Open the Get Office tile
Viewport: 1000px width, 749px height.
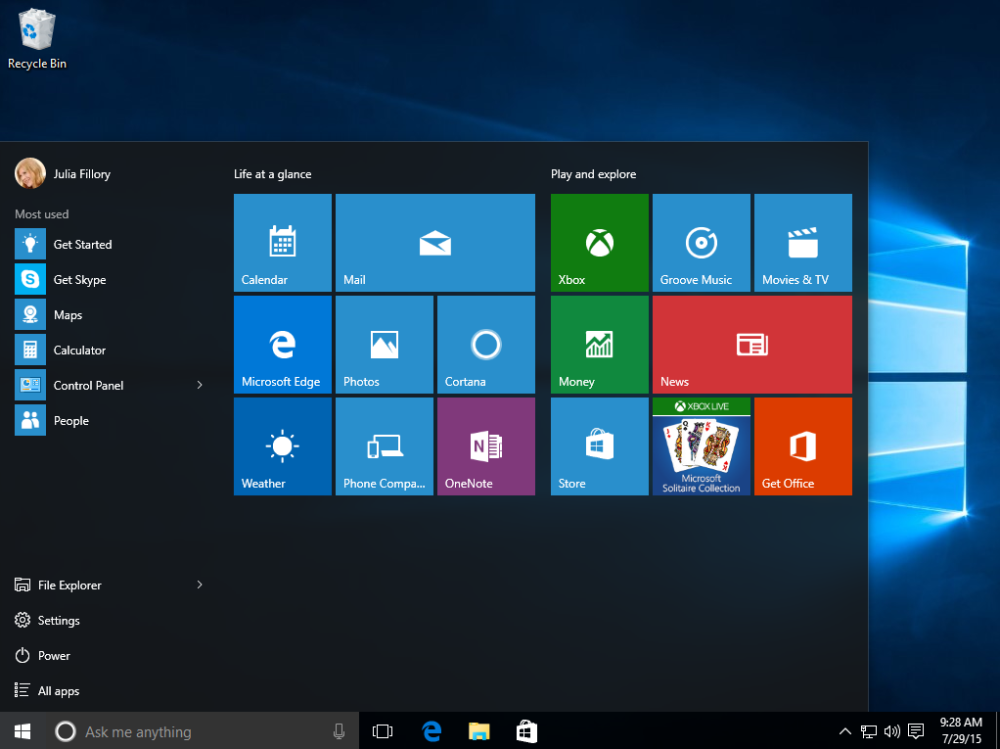tap(803, 447)
